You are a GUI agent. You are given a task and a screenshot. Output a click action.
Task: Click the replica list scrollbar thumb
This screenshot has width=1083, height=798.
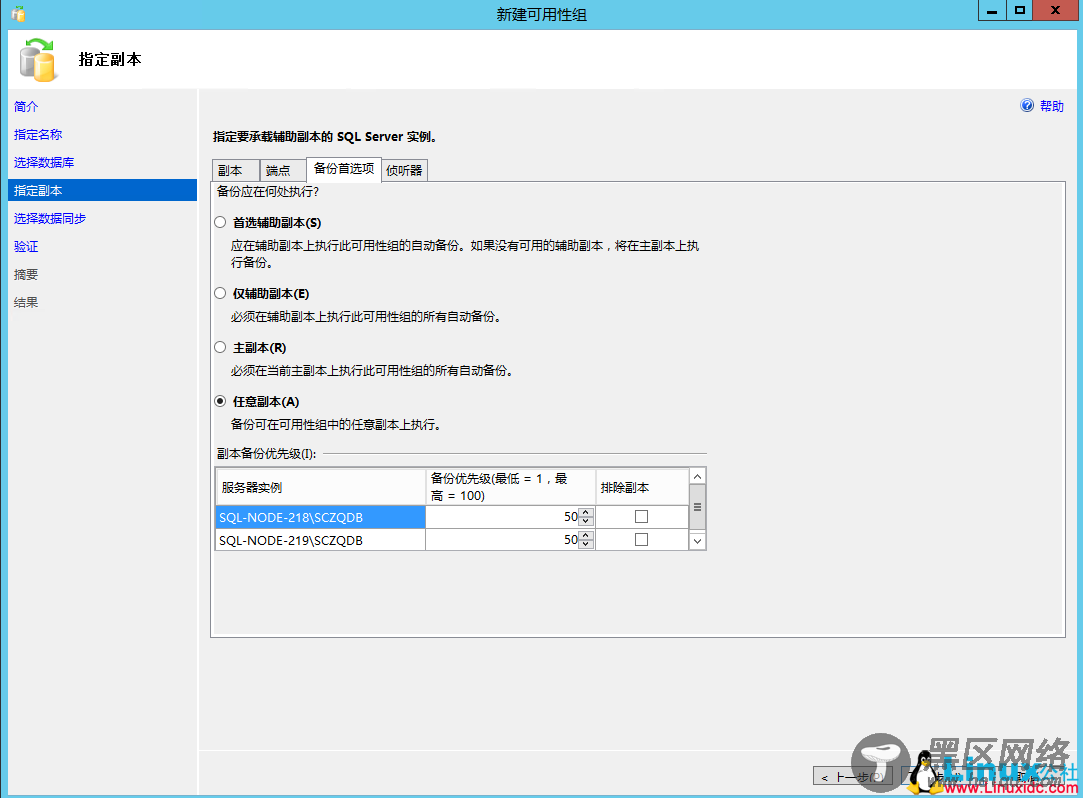[698, 507]
